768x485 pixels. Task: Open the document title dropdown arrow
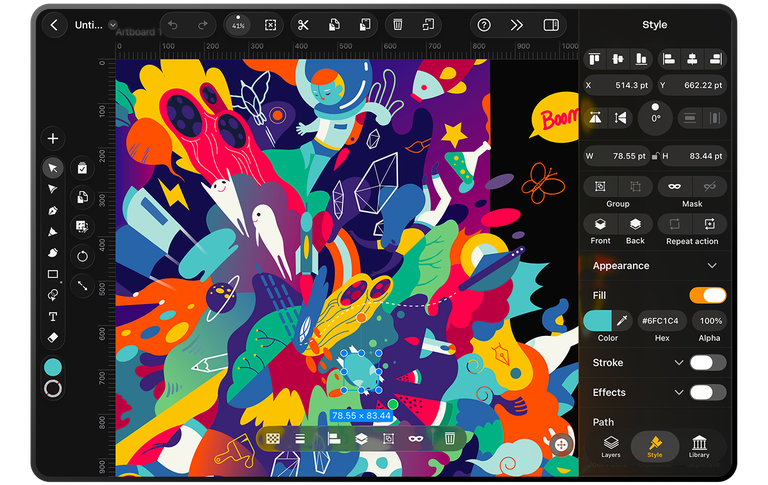click(x=112, y=25)
